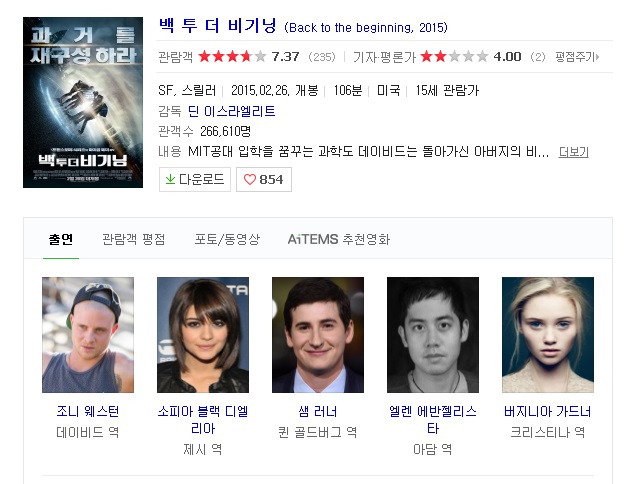Switch to the 출연 tab
Screen dimensions: 632x484
pos(61,239)
